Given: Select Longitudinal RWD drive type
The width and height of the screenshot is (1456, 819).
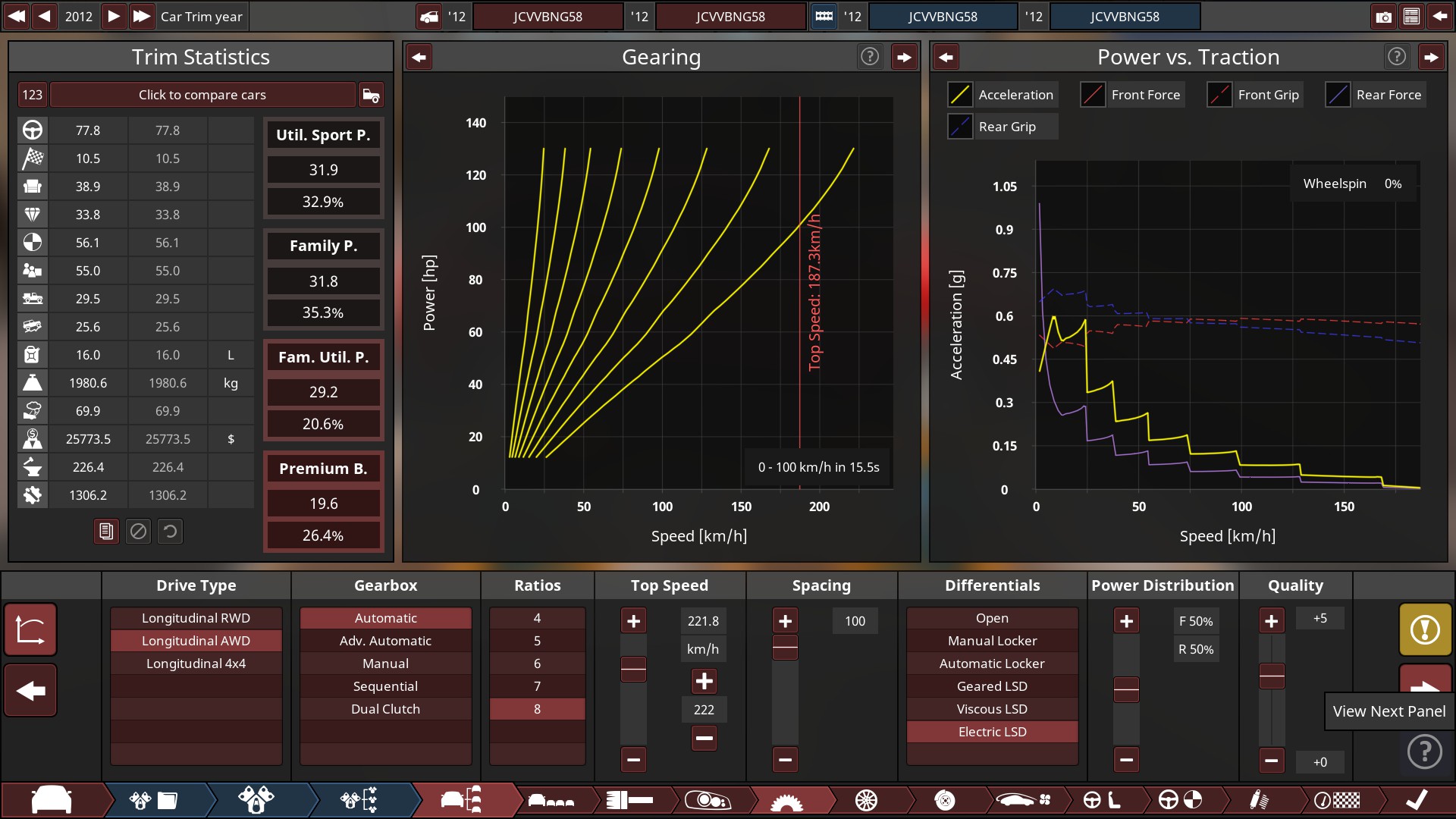Looking at the screenshot, I should pos(196,618).
